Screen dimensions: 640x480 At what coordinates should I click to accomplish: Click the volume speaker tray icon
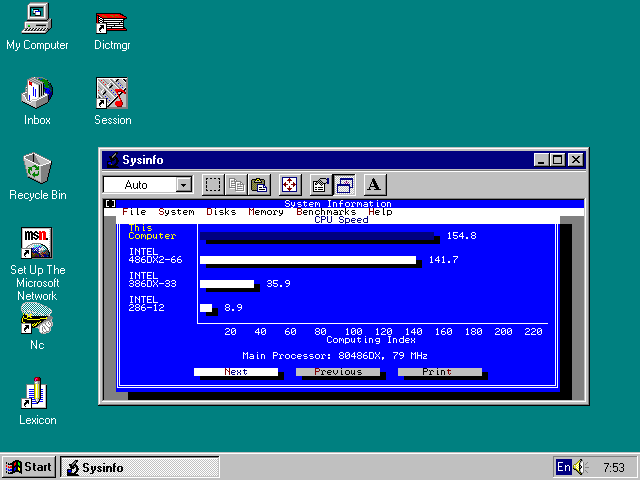(582, 467)
